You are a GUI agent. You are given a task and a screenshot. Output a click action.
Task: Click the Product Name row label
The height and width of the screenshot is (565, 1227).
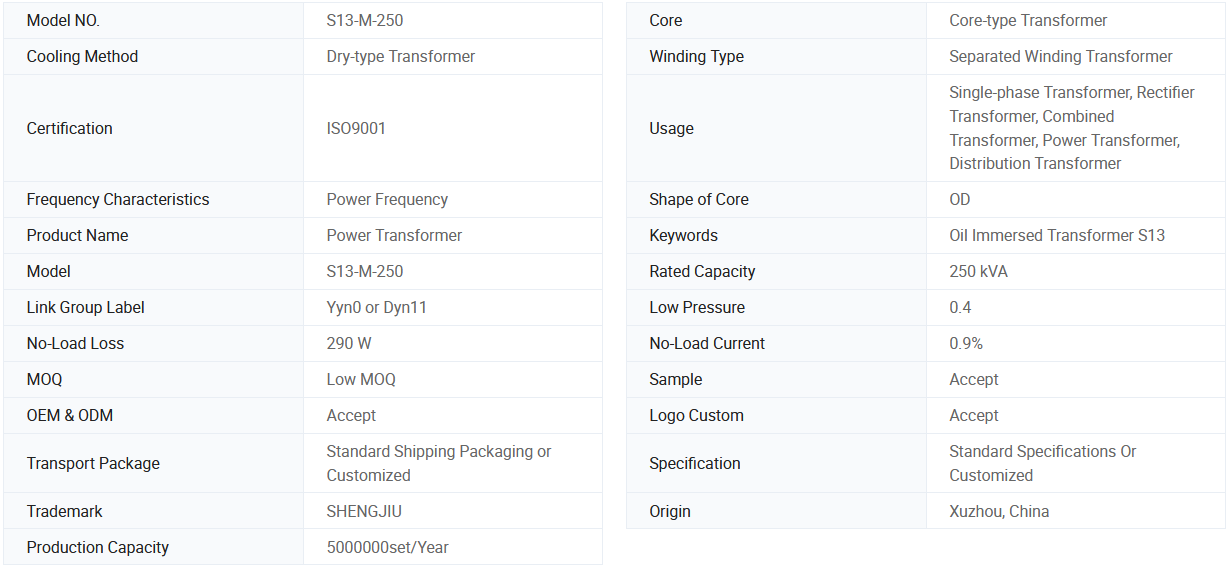coord(77,235)
